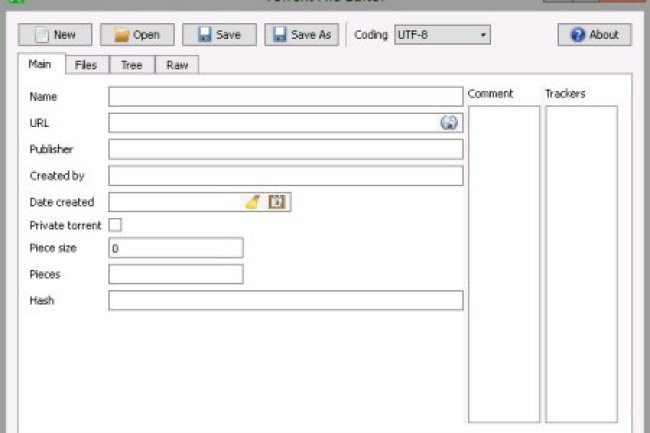Click the Pieces field
This screenshot has height=433, width=650.
pos(176,274)
